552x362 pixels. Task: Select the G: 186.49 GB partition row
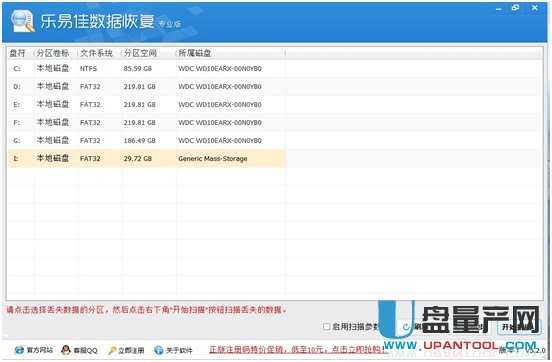[x=146, y=140]
